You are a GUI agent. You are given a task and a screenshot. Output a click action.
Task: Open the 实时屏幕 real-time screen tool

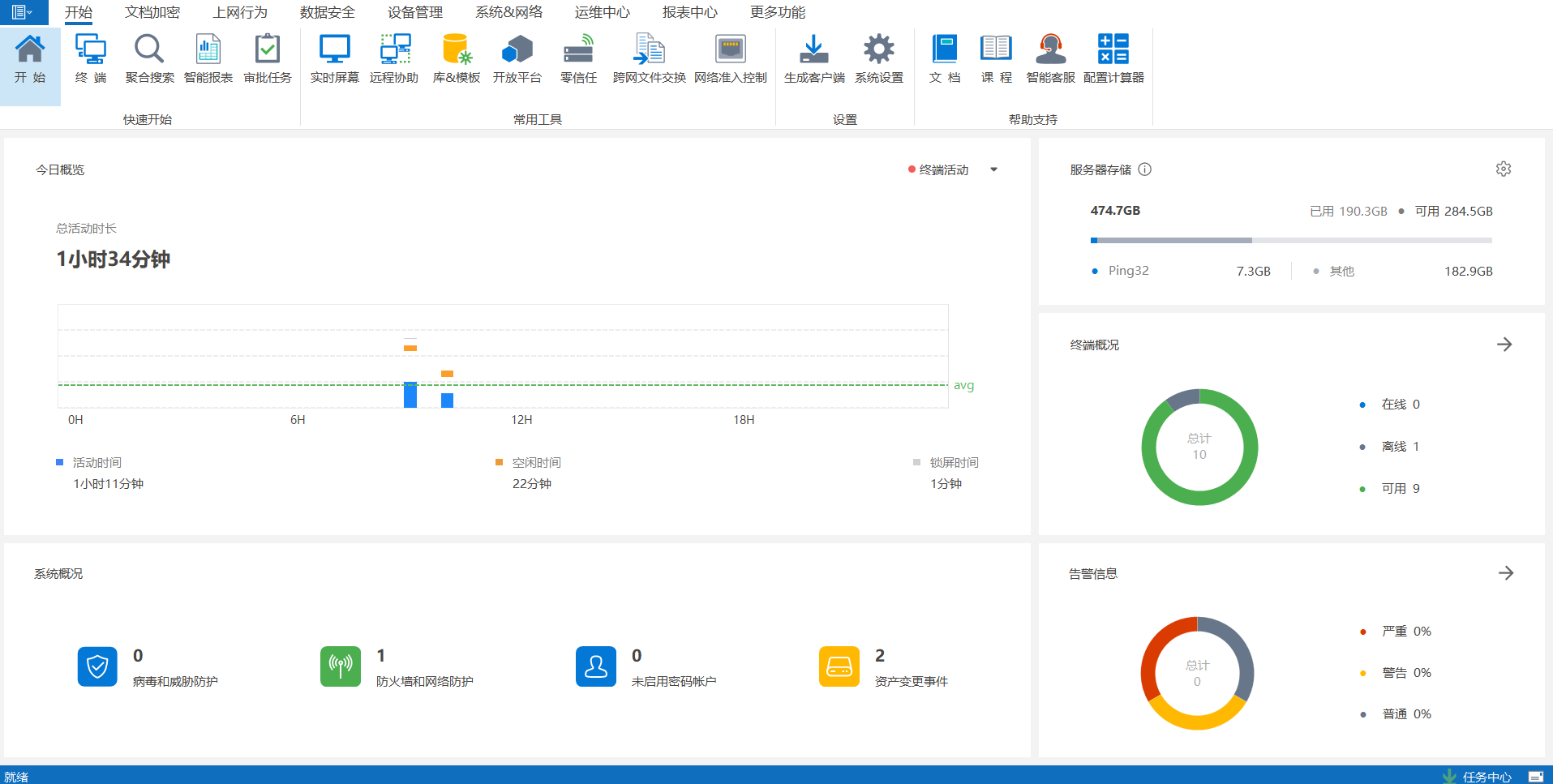(334, 58)
